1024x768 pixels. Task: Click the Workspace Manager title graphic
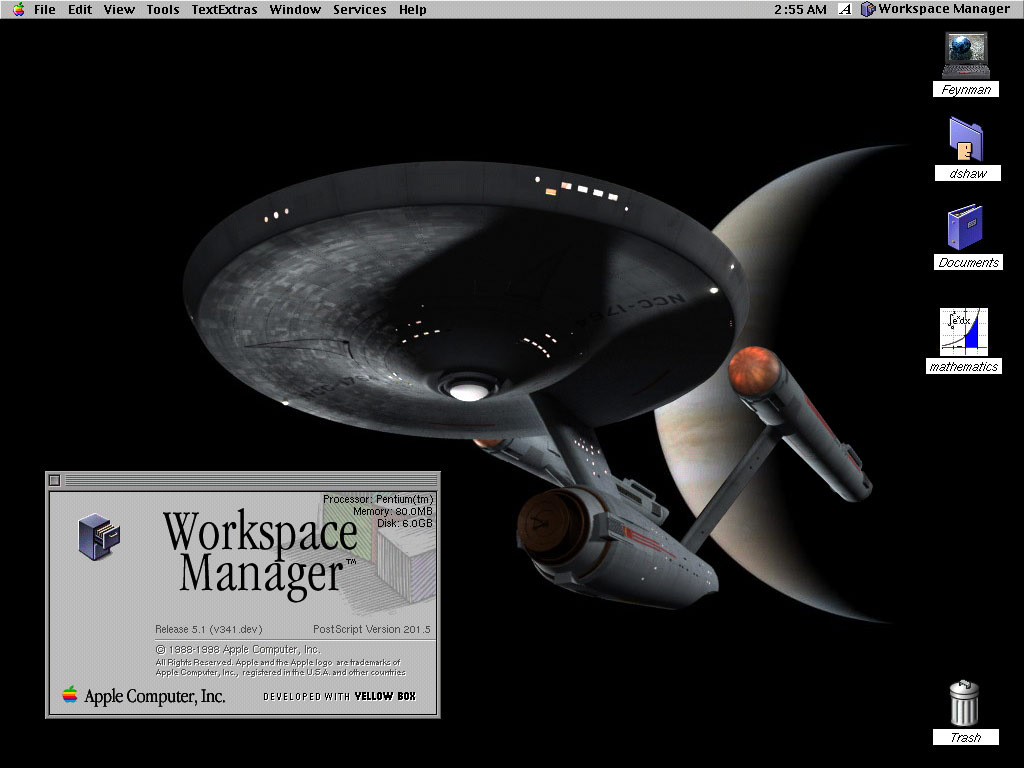pos(261,554)
